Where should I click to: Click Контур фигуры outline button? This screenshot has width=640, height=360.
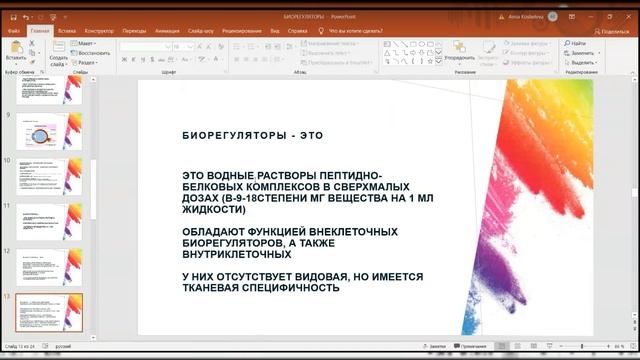(x=525, y=53)
